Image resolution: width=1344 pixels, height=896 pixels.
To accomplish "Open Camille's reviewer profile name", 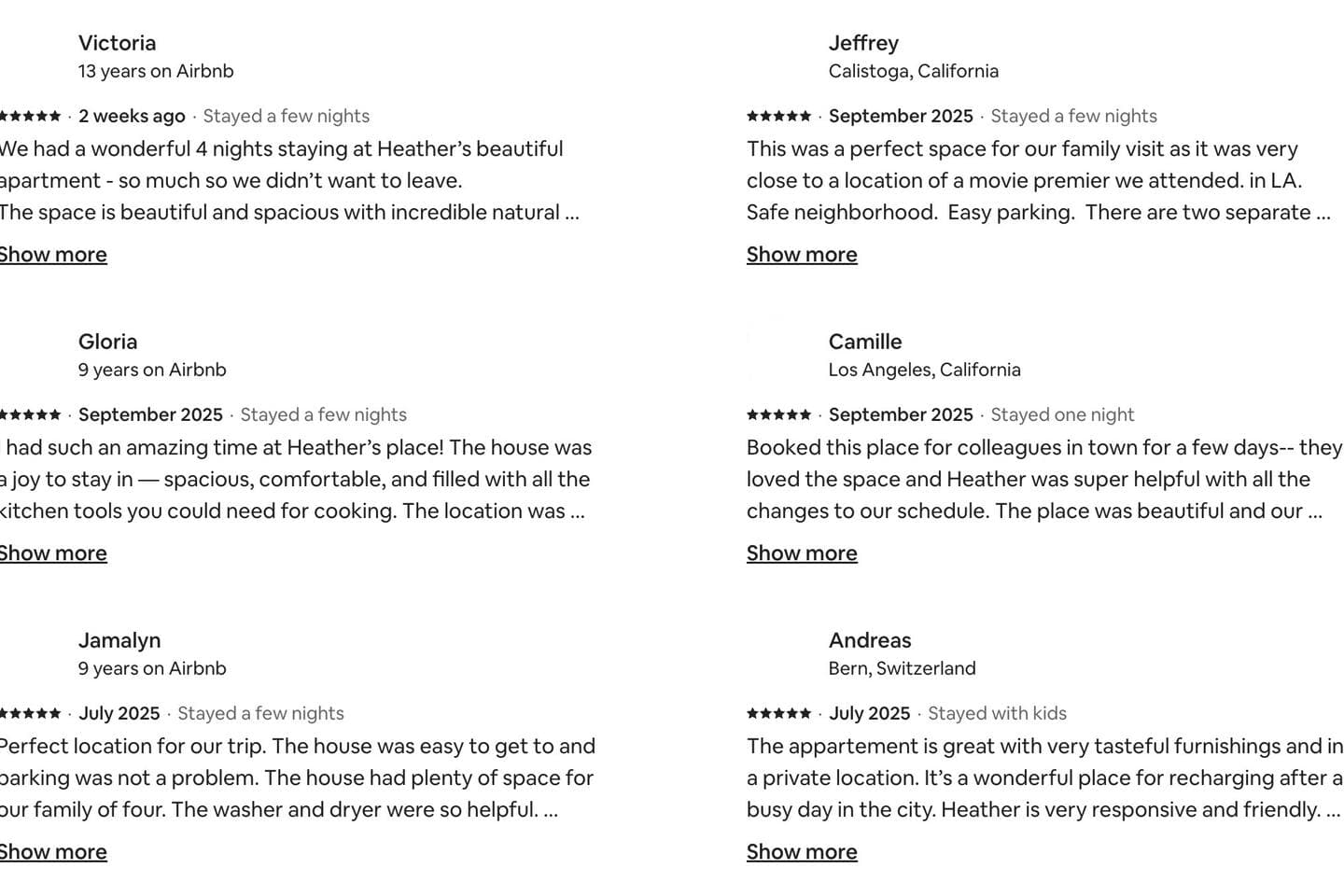I will (x=865, y=342).
